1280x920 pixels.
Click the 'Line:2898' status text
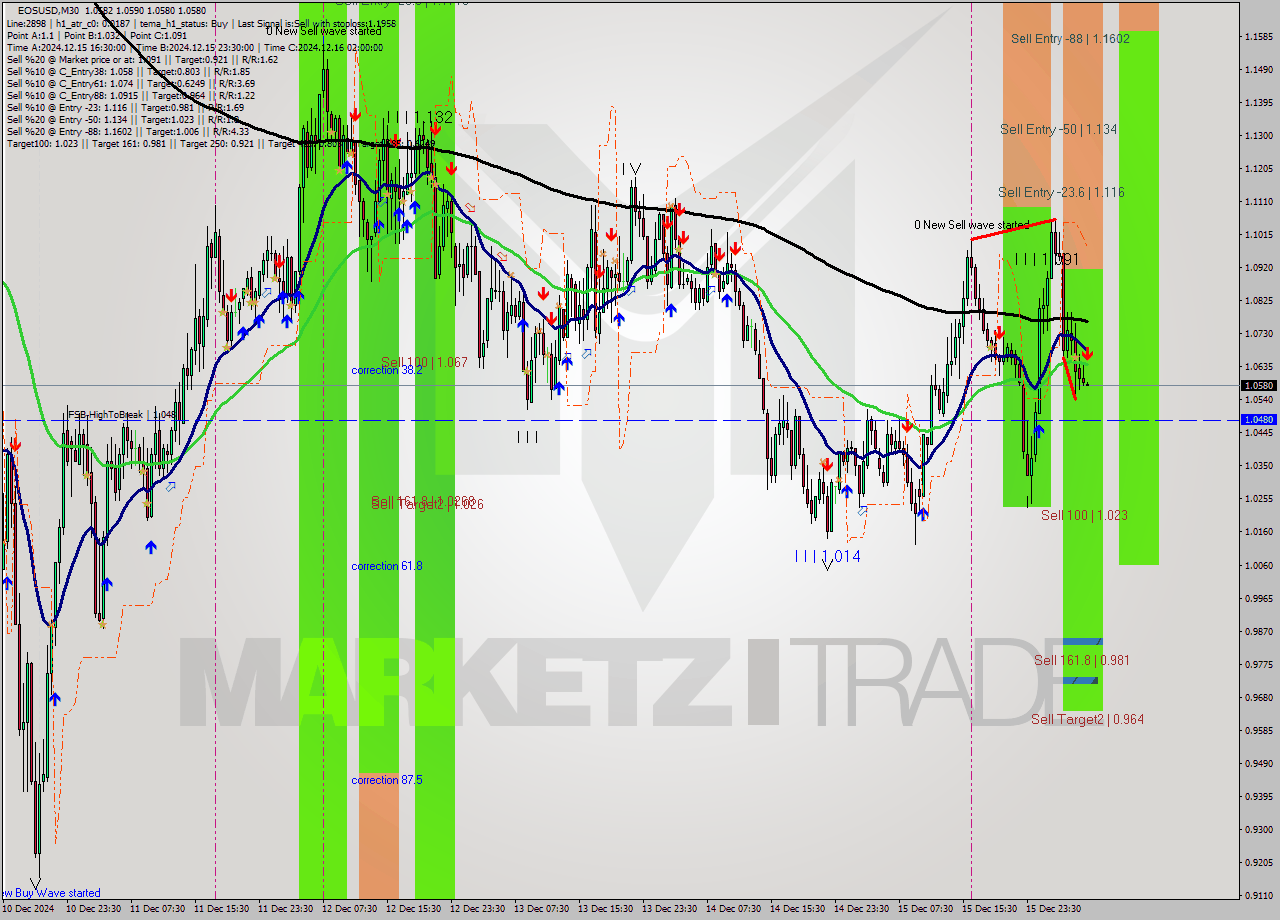tap(28, 23)
